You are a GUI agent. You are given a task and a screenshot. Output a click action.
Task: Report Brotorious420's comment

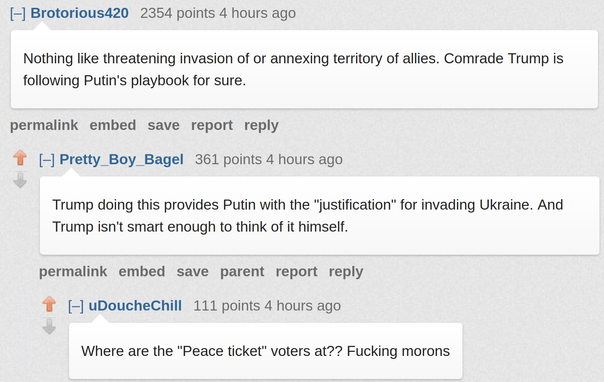[x=212, y=126]
